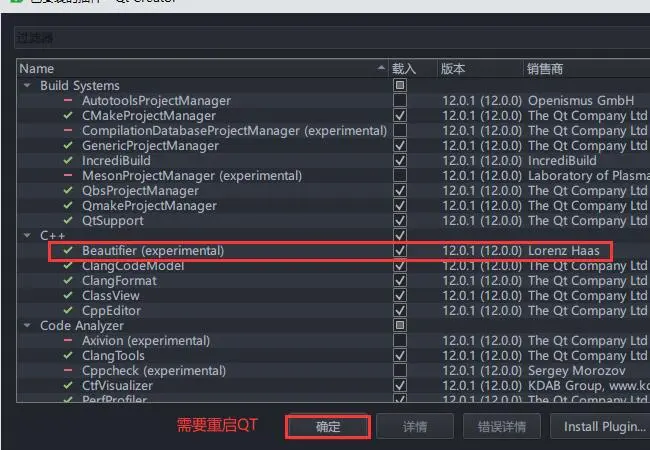This screenshot has height=450, width=650.
Task: Click the green check icon beside Beautifier
Action: tap(68, 251)
